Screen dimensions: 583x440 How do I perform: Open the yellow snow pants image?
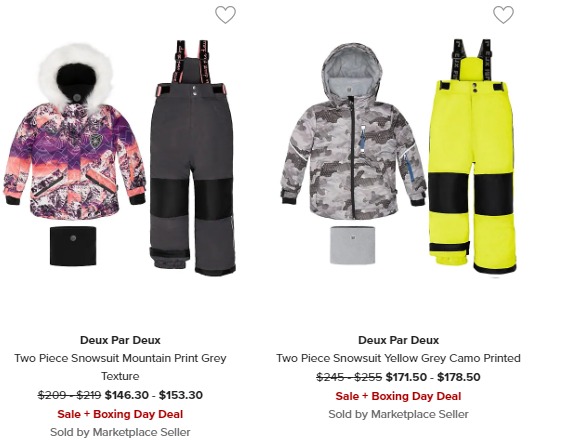[x=472, y=157]
